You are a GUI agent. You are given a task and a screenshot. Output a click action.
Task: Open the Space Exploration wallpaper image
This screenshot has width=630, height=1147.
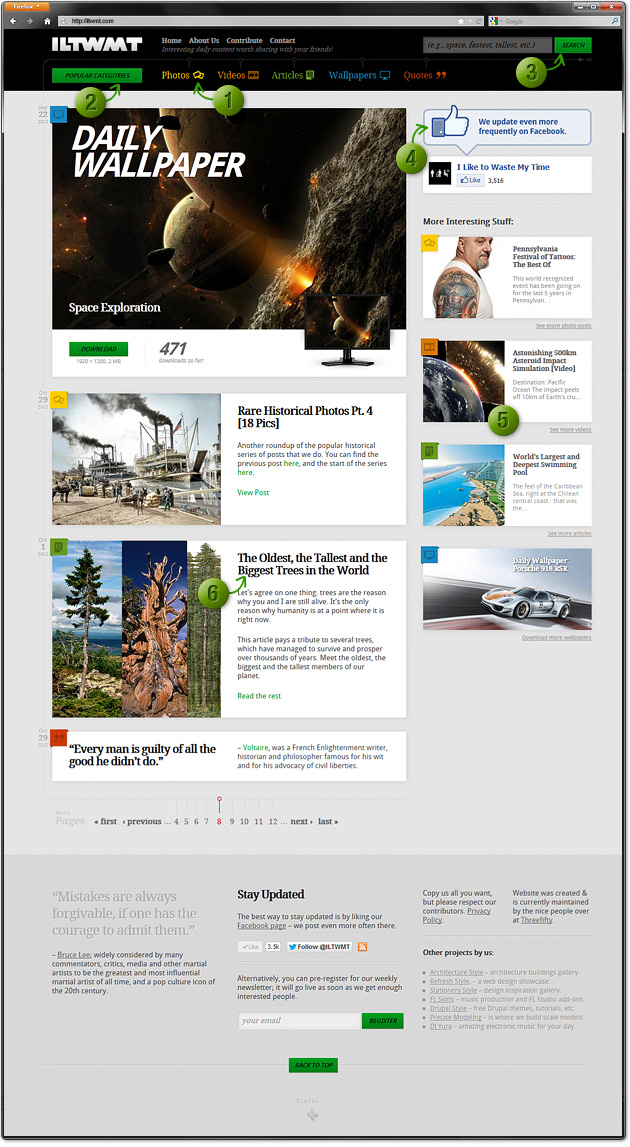(229, 219)
